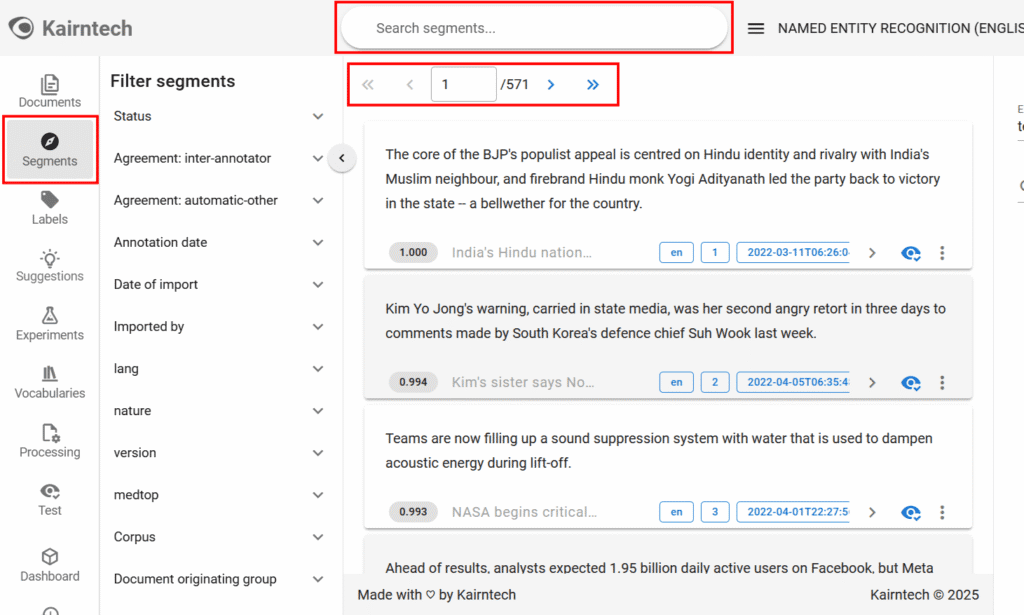The image size is (1024, 615).
Task: Open the Processing section in sidebar
Action: 49,441
